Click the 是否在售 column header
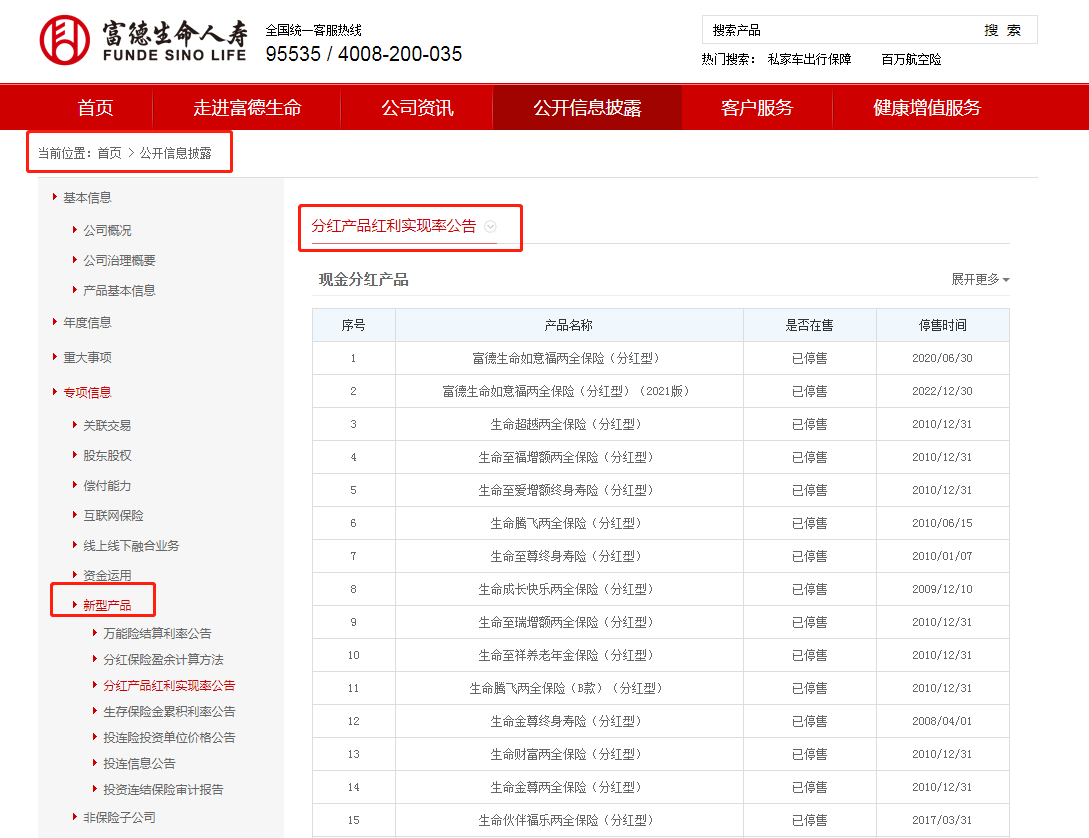This screenshot has width=1089, height=838. [x=809, y=325]
